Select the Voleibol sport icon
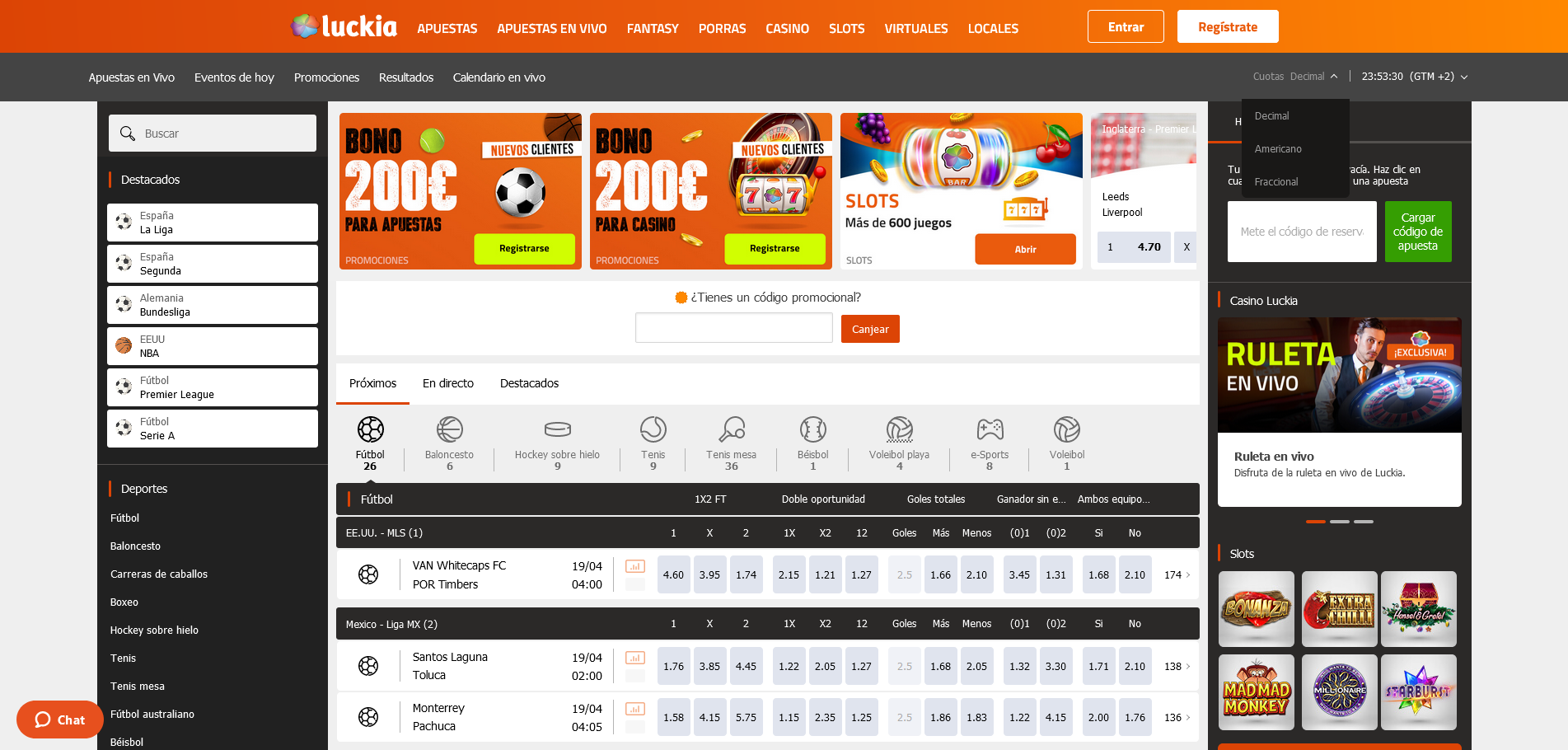The height and width of the screenshot is (750, 1568). point(1067,429)
